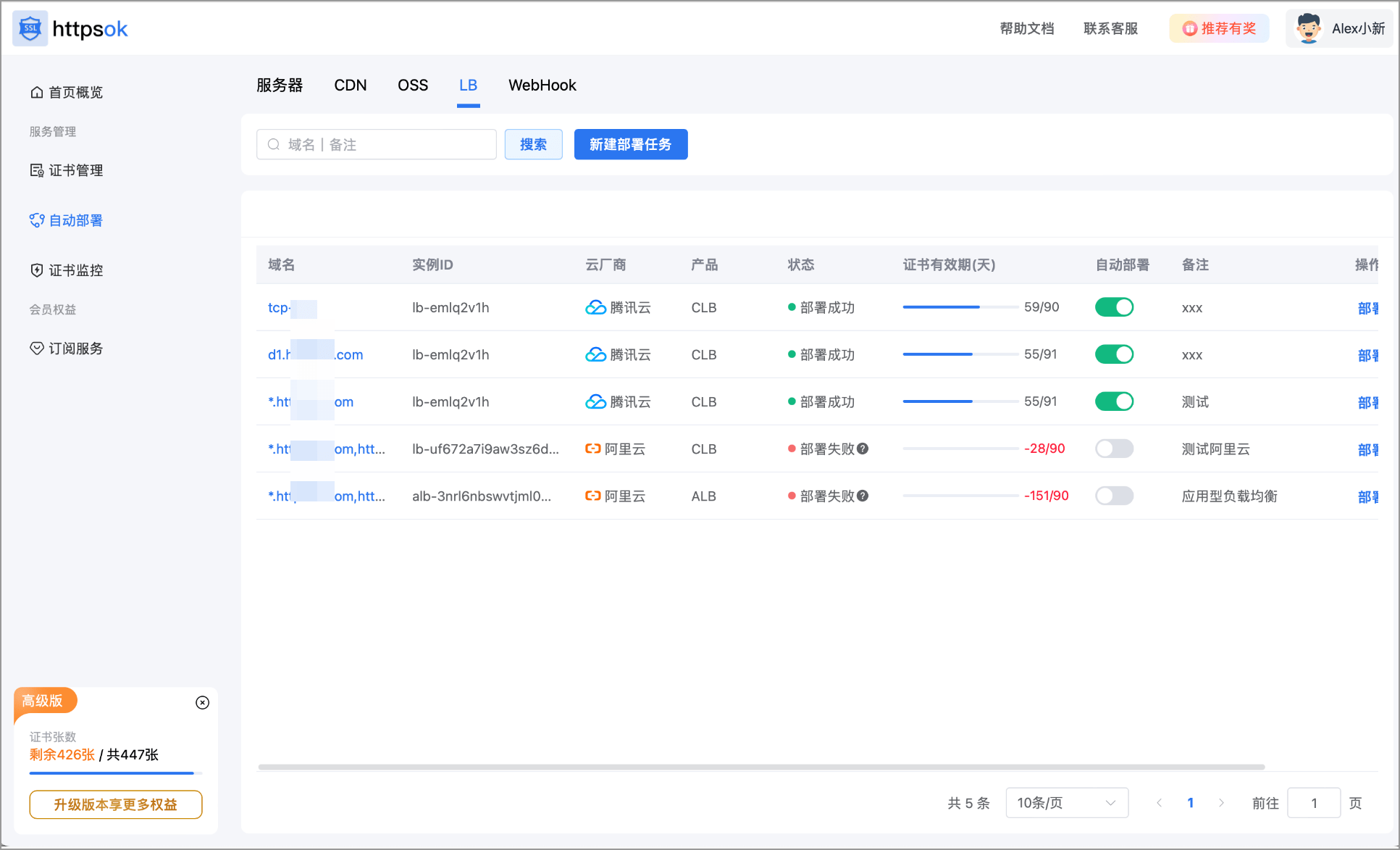The width and height of the screenshot is (1400, 850).
Task: Click the 证书管理 certificate icon
Action: coord(36,170)
